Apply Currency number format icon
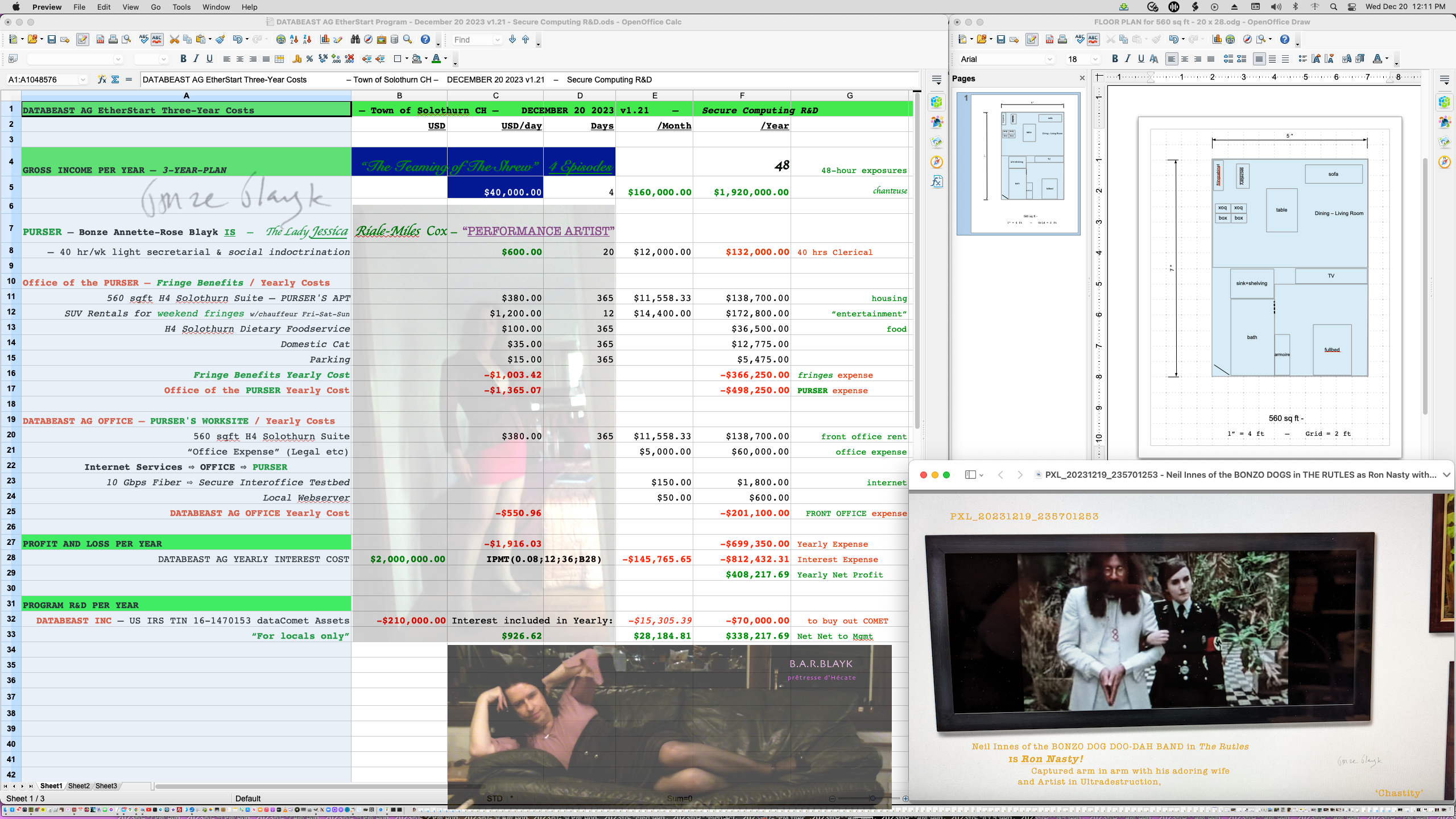Image resolution: width=1456 pixels, height=819 pixels. pos(296,59)
